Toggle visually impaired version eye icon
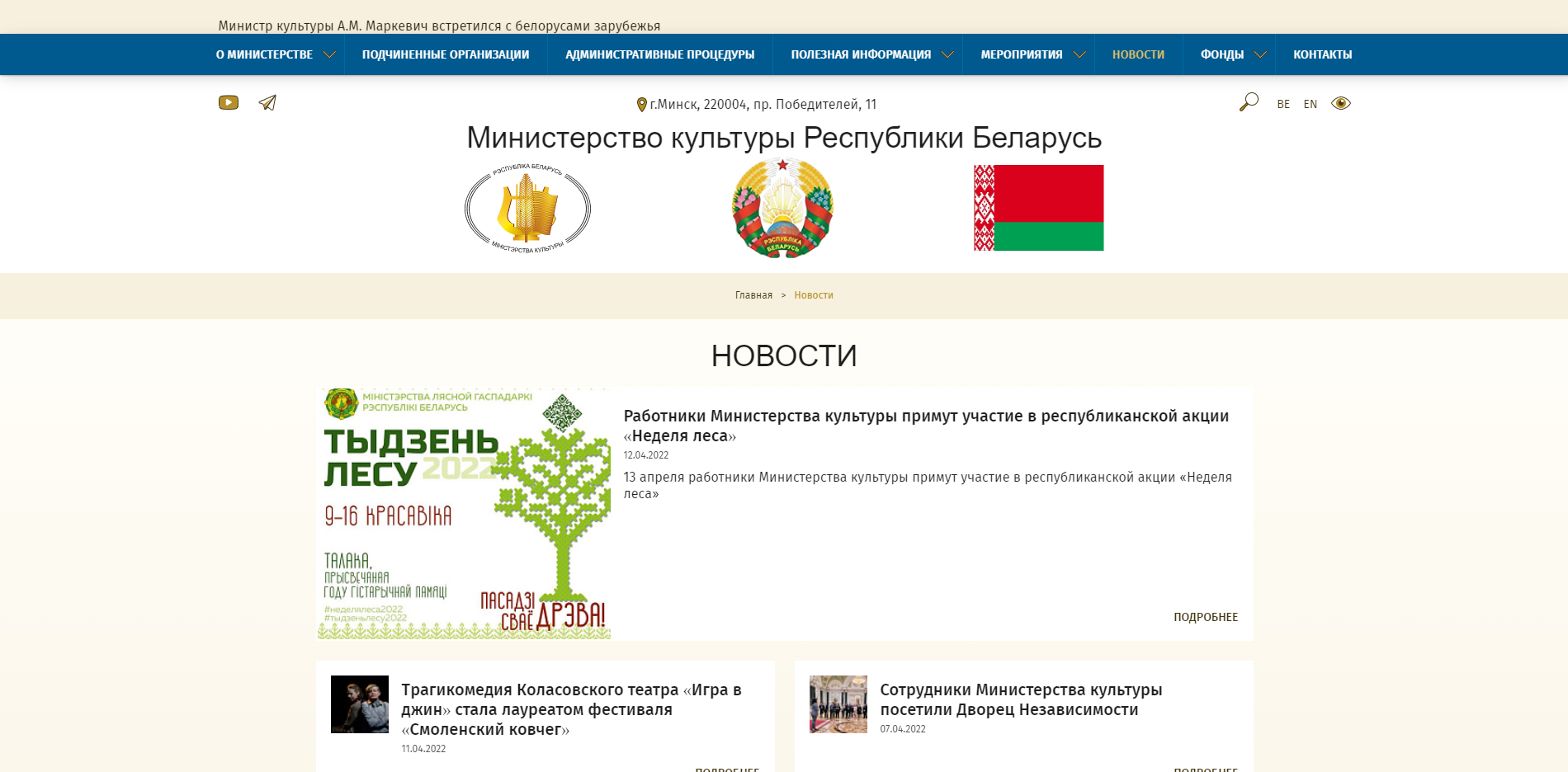1568x772 pixels. pos(1341,103)
